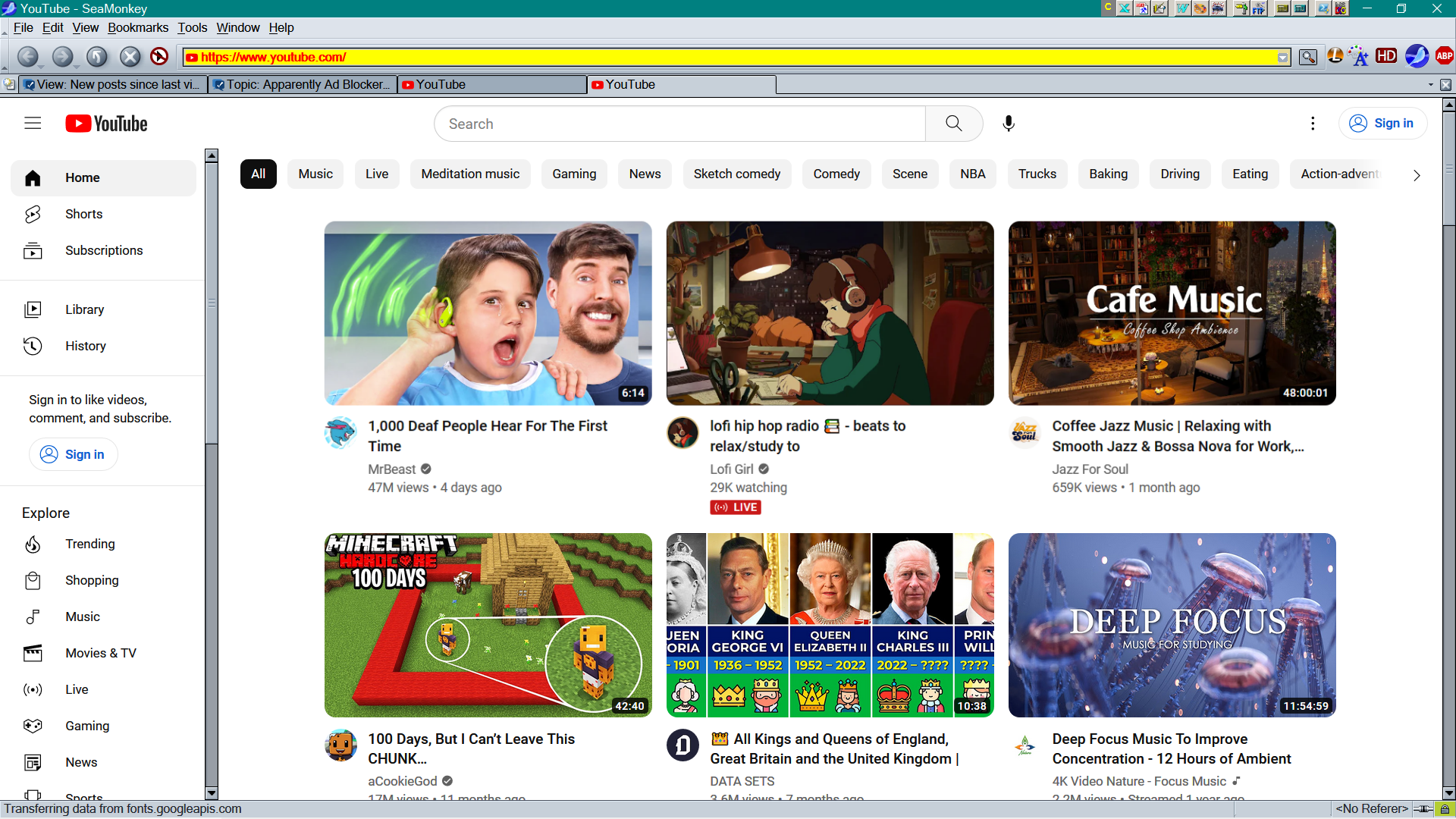Select the Music filter chip
The image size is (1456, 819).
tap(315, 174)
